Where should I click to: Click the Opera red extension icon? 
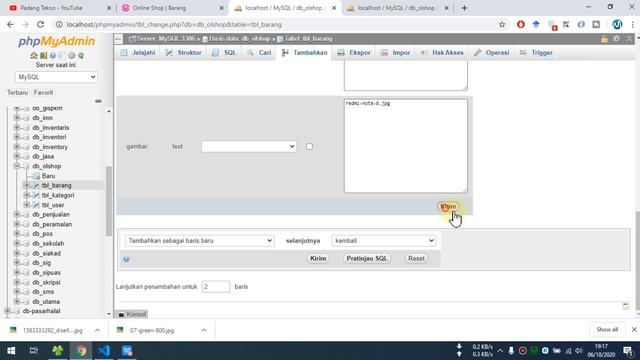coord(520,24)
